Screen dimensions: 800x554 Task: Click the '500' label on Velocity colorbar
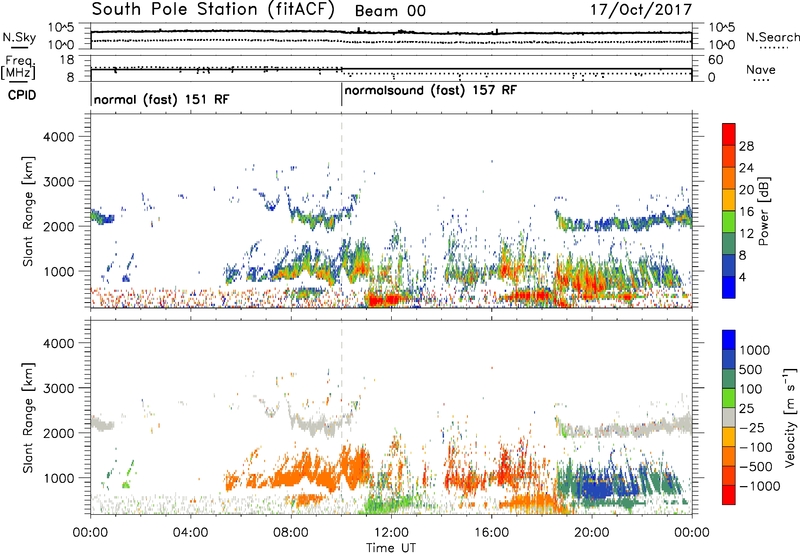point(751,369)
